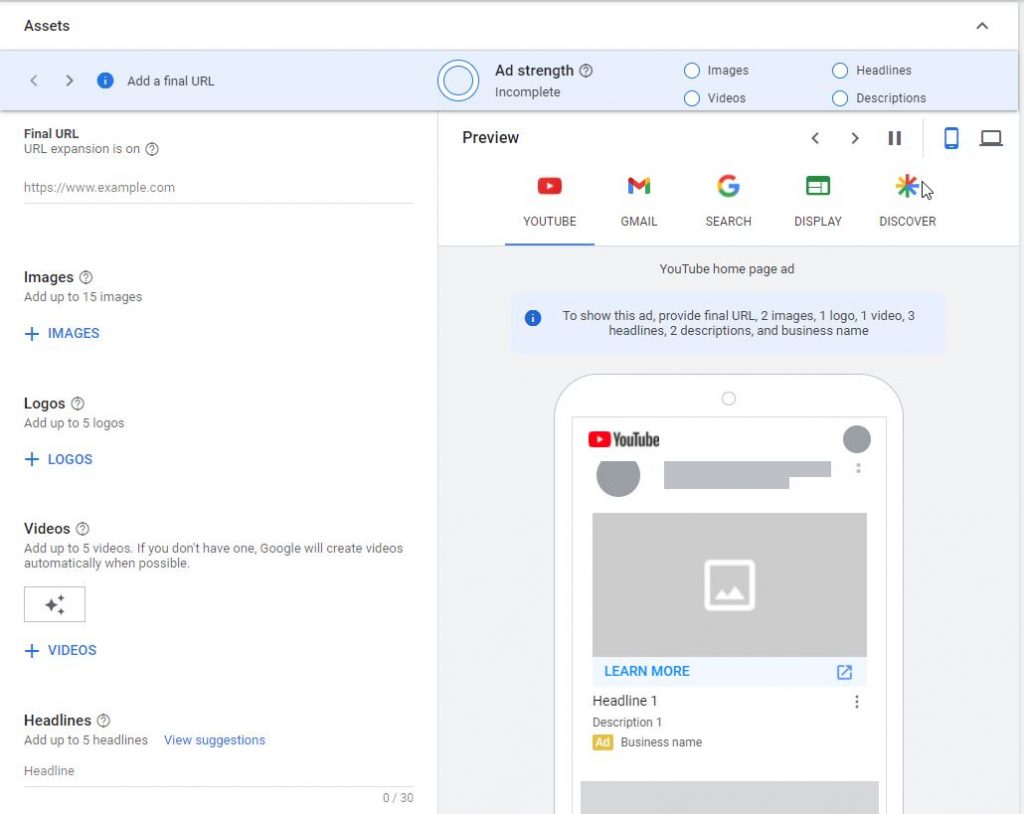Image resolution: width=1024 pixels, height=814 pixels.
Task: Click the yellow Ad badge
Action: pos(603,742)
